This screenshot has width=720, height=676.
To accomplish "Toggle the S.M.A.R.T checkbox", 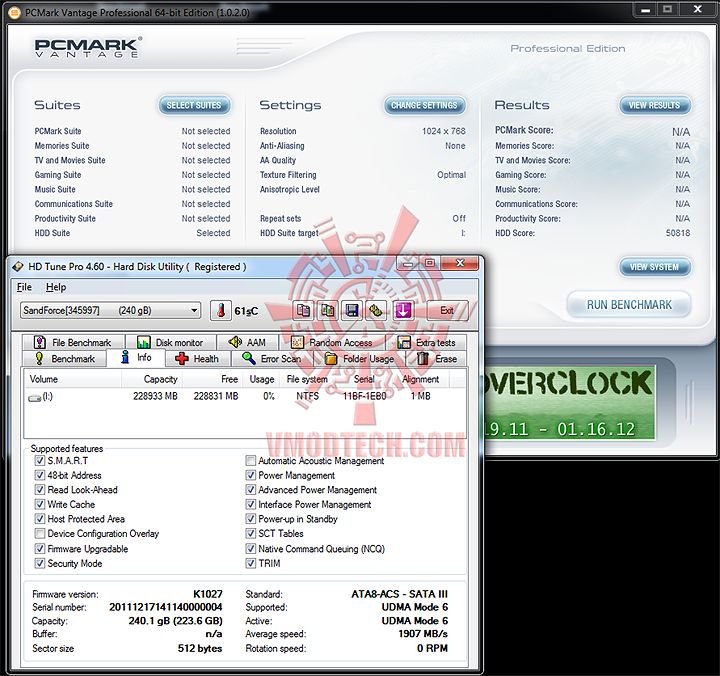I will click(40, 461).
